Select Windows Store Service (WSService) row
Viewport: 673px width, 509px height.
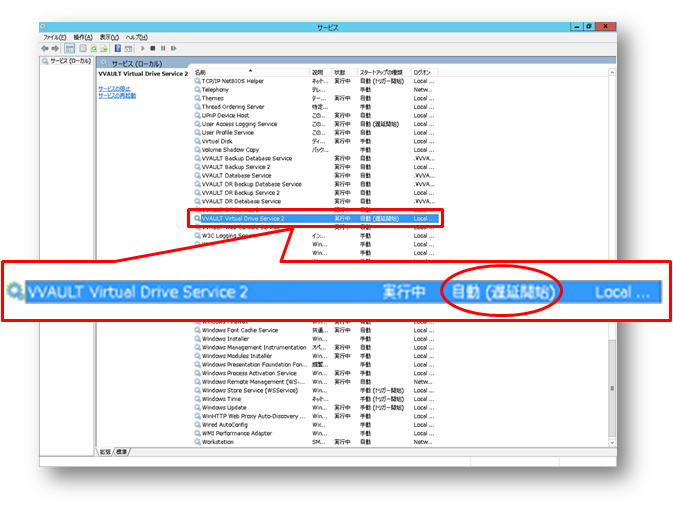[x=315, y=391]
